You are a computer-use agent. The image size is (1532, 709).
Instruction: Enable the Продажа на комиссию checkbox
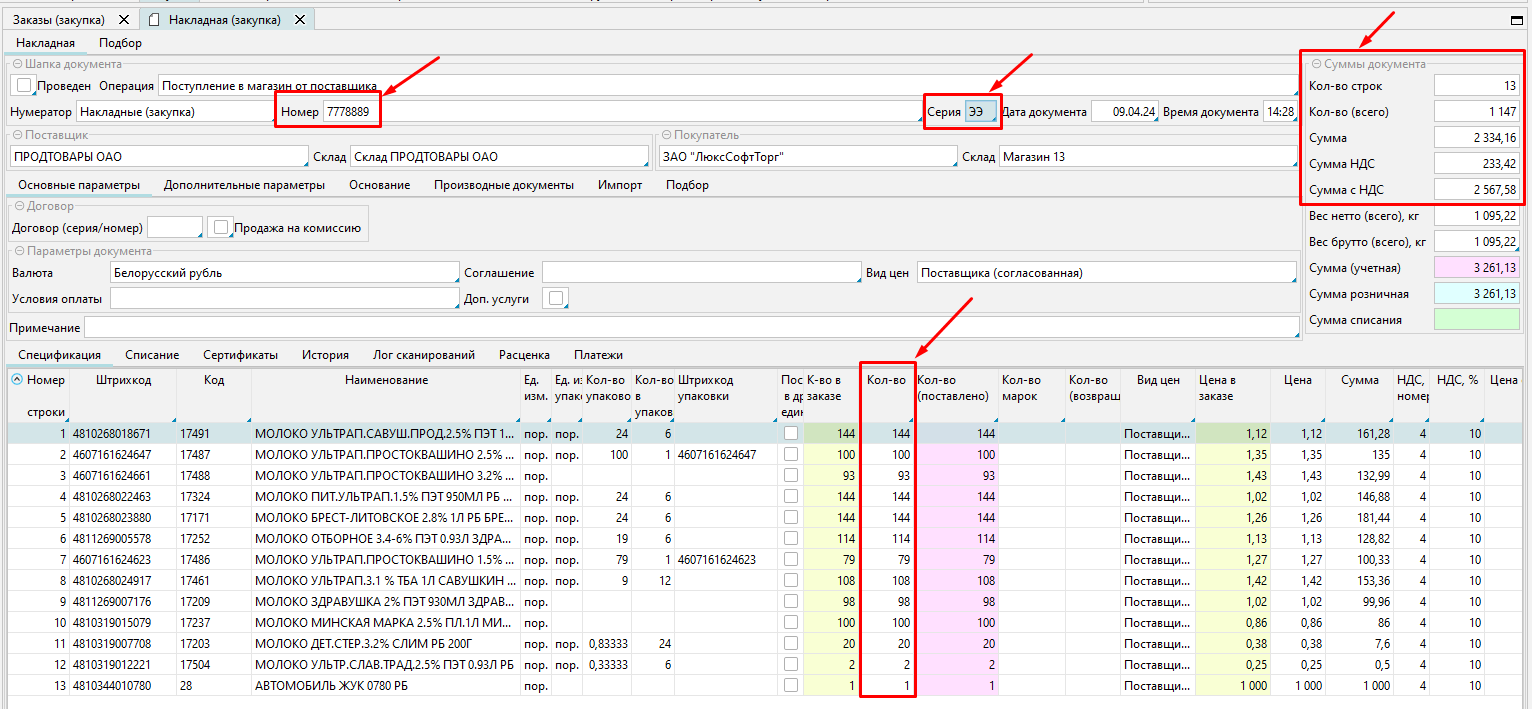pos(221,228)
